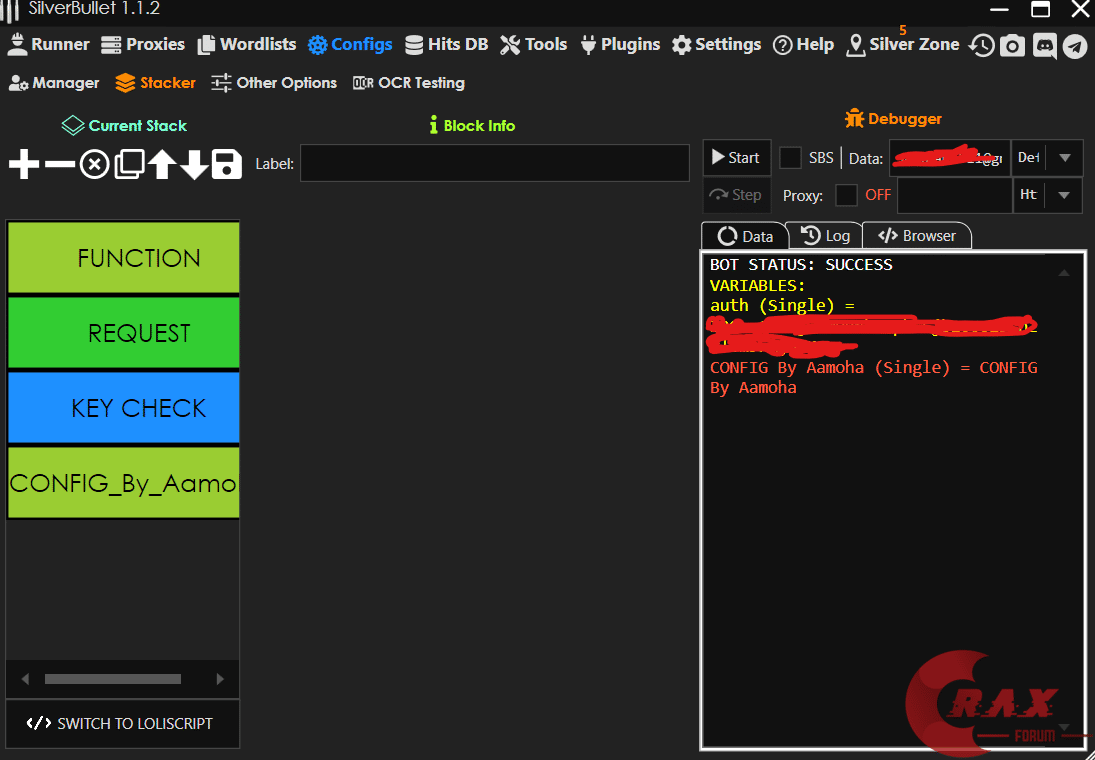
Task: Open the Telegram icon link
Action: point(1075,46)
